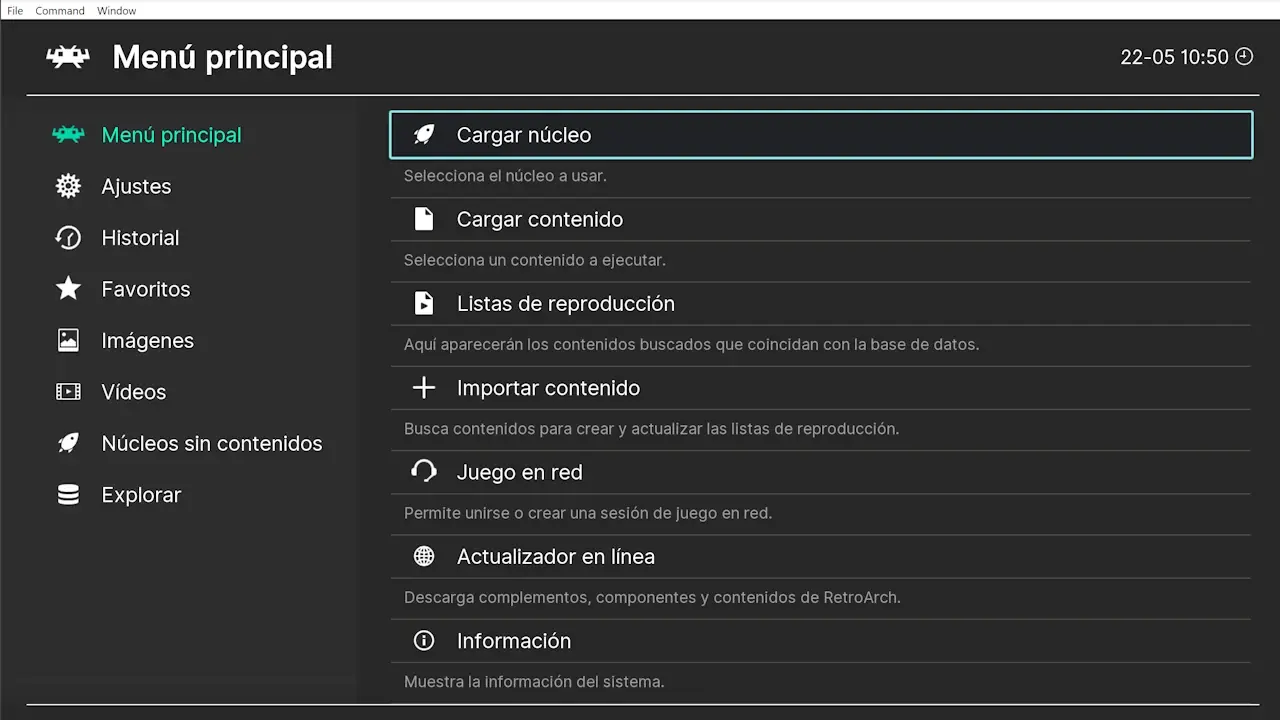Click the star icon for Favoritos
The height and width of the screenshot is (720, 1280).
point(67,289)
